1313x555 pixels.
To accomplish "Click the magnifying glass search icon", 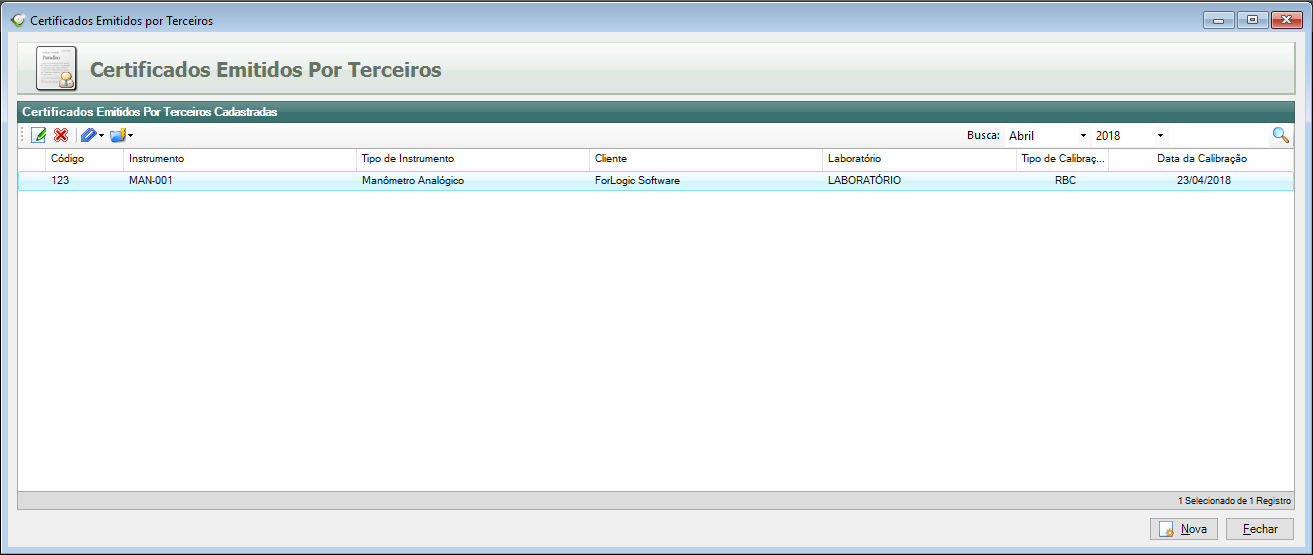I will (1280, 135).
